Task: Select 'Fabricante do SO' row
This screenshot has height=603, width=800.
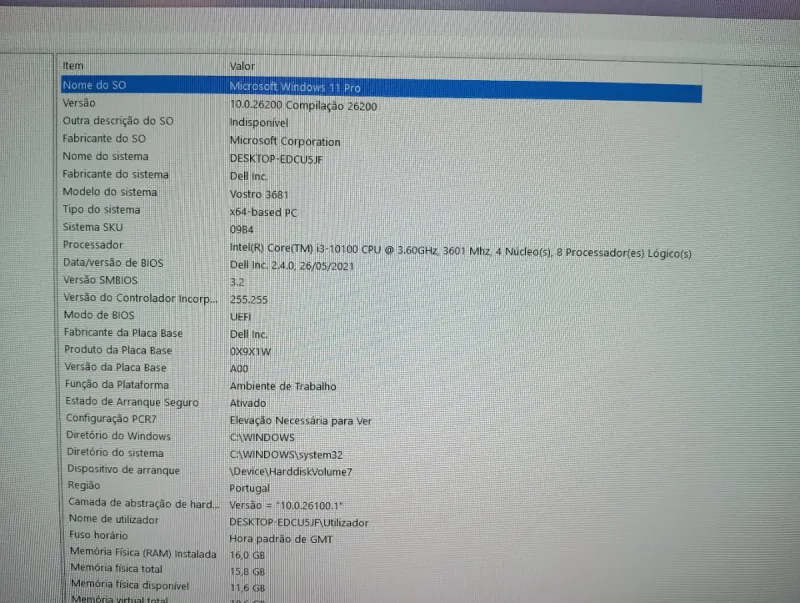Action: [x=104, y=139]
